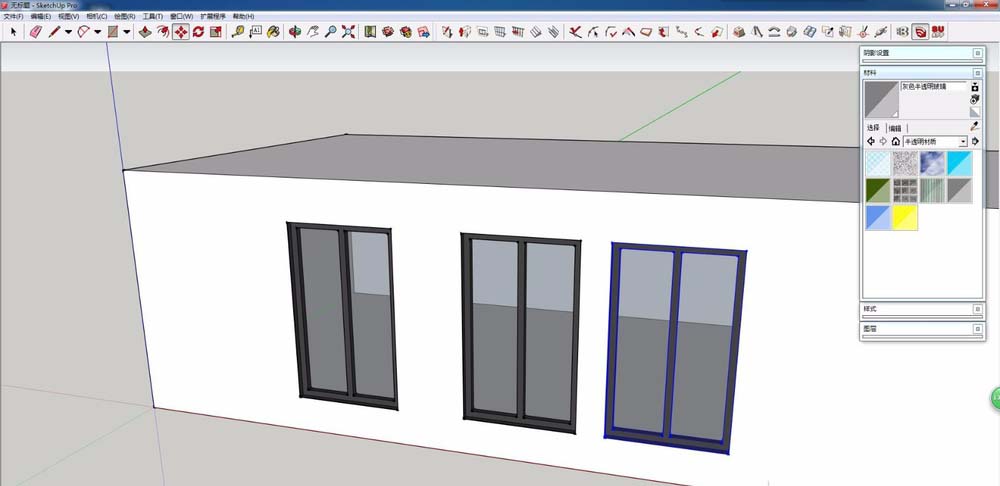Open the 编辑(E) menu

click(41, 16)
